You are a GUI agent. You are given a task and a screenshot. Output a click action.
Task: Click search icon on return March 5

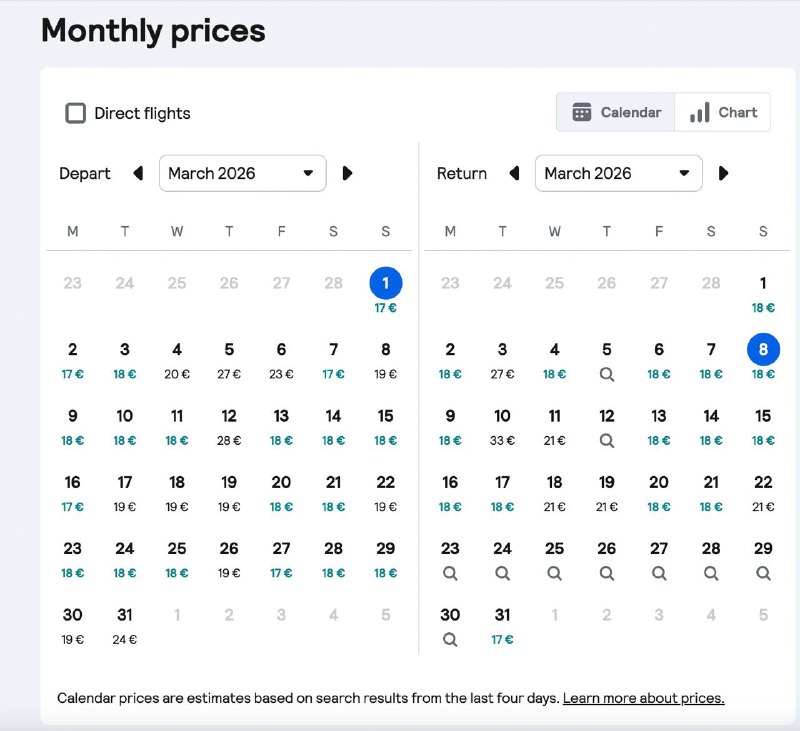607,374
